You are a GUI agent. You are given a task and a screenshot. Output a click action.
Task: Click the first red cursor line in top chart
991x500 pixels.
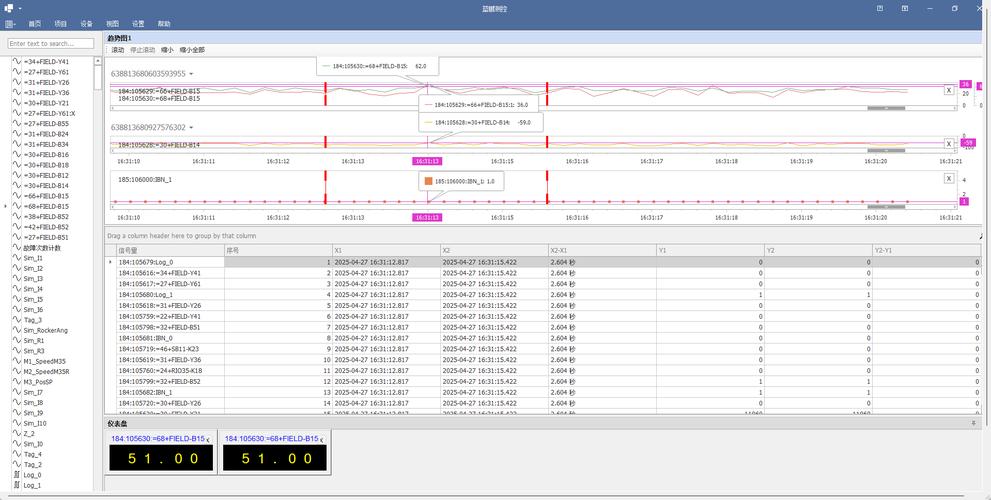(325, 94)
